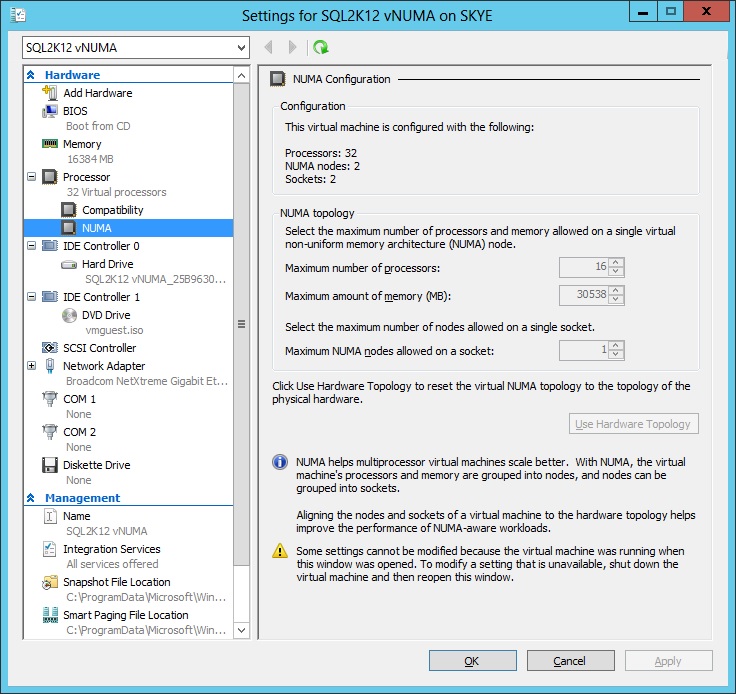736x694 pixels.
Task: Click the Maximum number of processors field
Action: point(584,267)
